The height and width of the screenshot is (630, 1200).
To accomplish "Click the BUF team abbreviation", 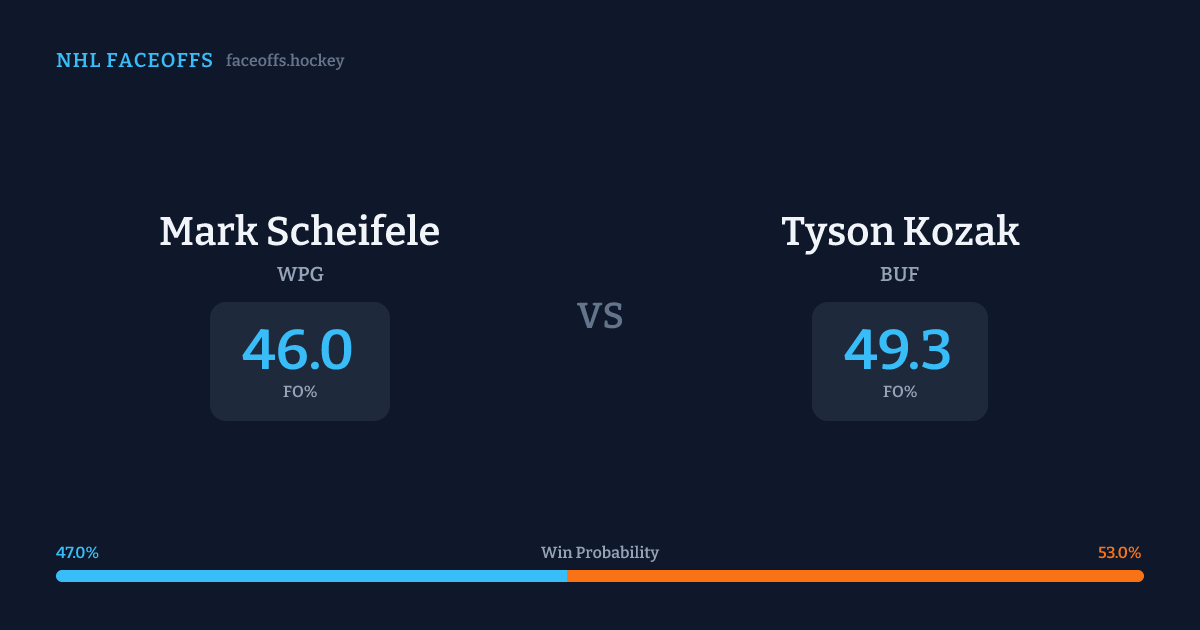I will pyautogui.click(x=900, y=275).
